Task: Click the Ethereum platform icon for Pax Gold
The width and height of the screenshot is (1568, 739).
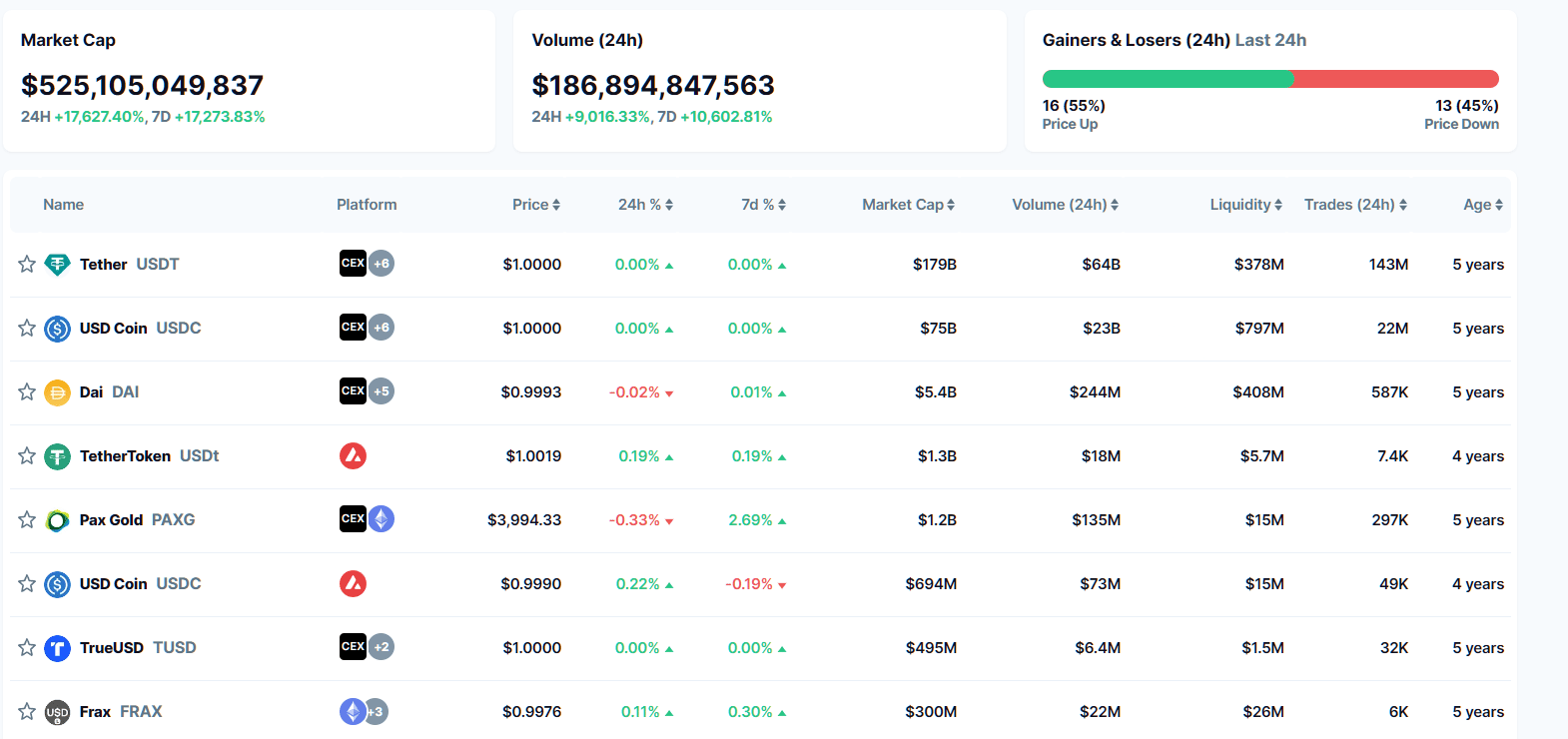Action: pyautogui.click(x=382, y=518)
